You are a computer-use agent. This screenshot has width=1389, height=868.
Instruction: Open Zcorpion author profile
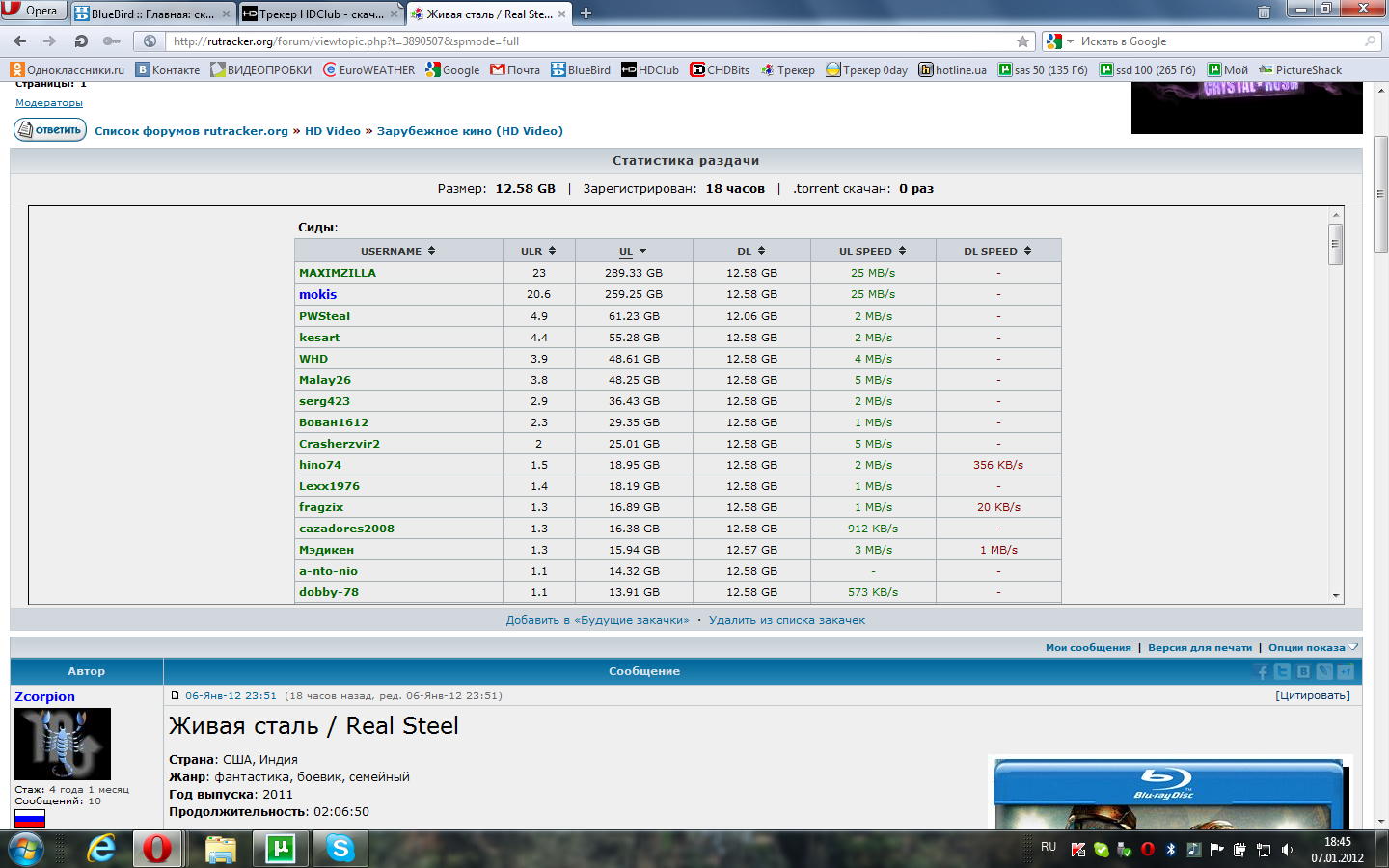[44, 696]
